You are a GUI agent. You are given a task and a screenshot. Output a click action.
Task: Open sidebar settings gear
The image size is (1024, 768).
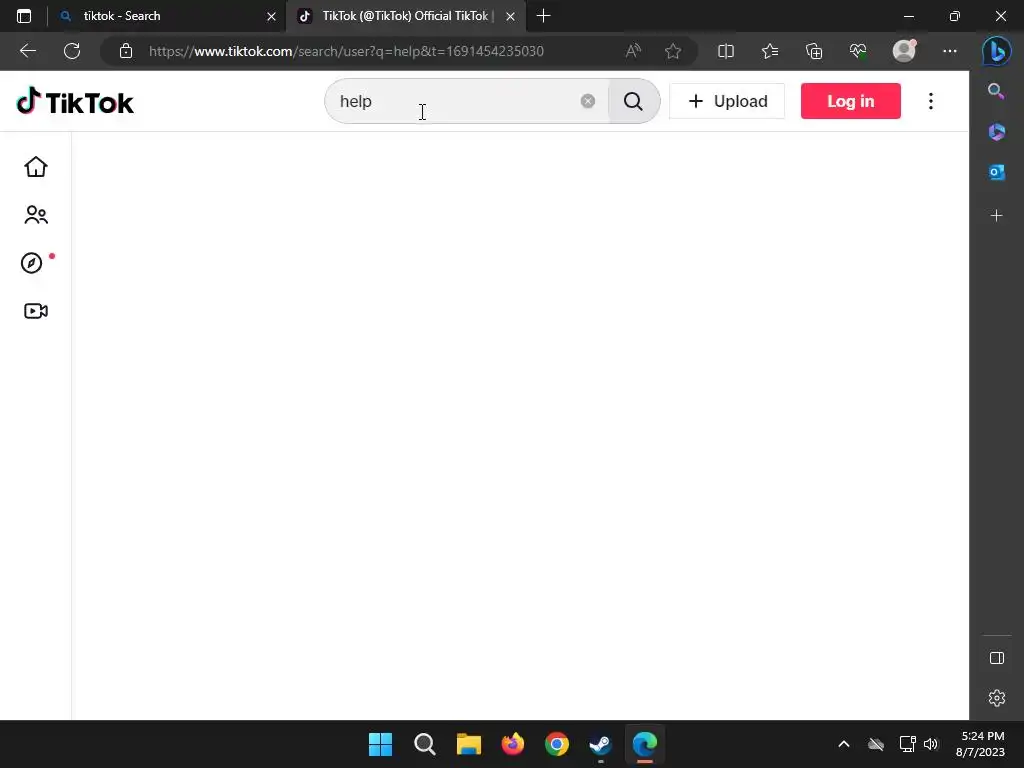click(x=997, y=698)
